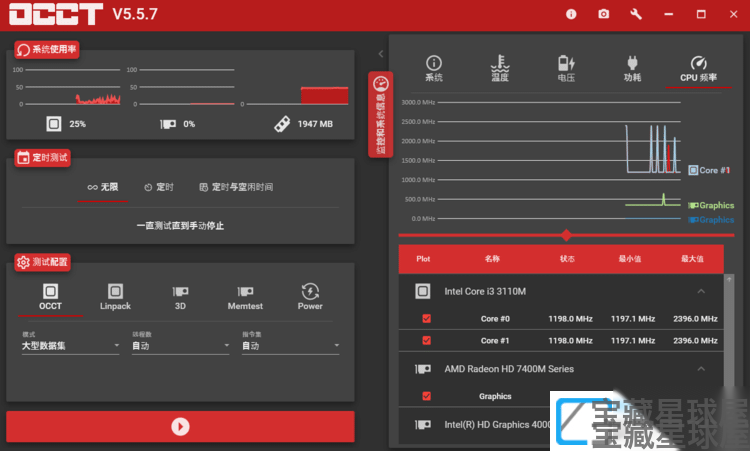The width and height of the screenshot is (750, 451).
Task: Uncheck the Core #1 plot checkbox
Action: pos(427,341)
